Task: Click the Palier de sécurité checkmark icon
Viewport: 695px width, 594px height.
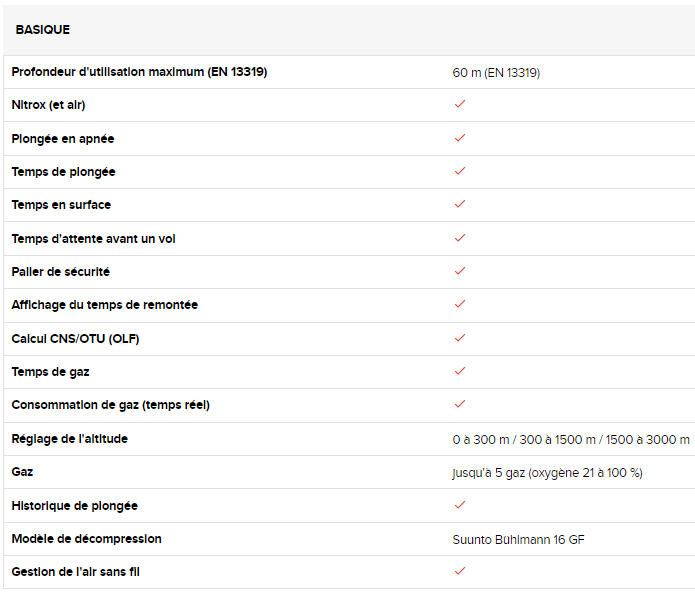Action: (460, 271)
